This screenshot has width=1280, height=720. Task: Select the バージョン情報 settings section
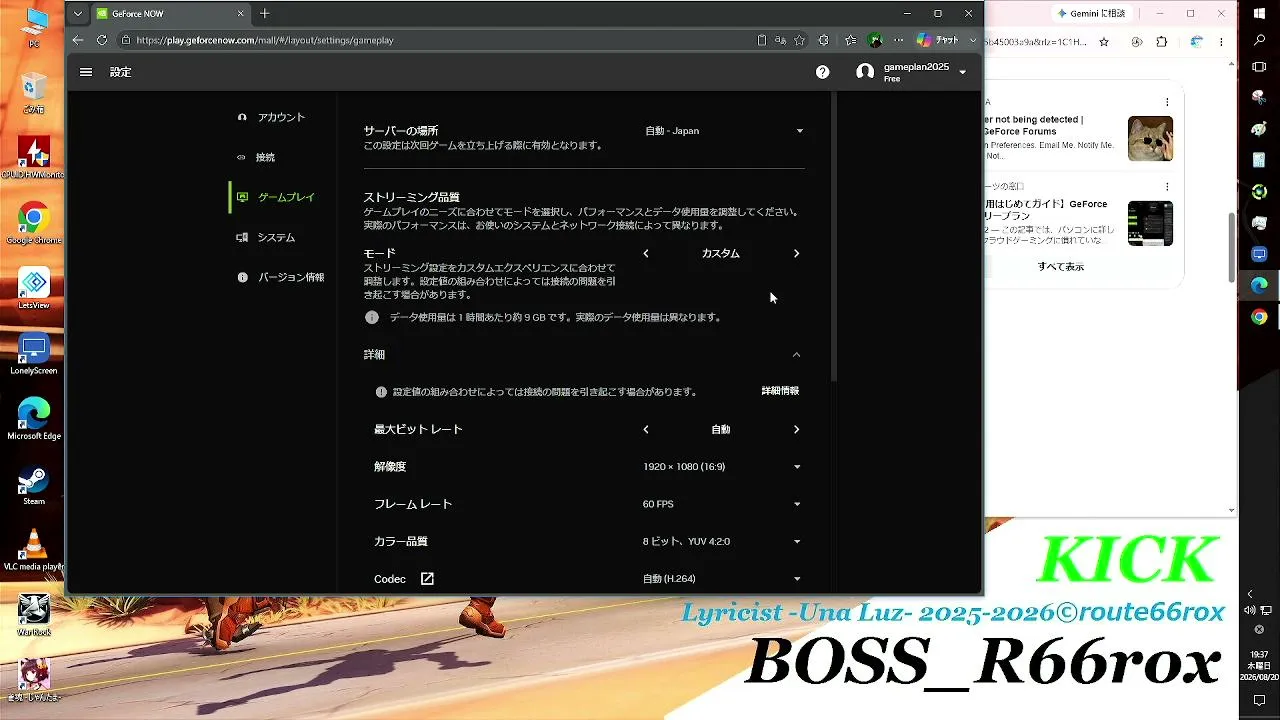280,277
